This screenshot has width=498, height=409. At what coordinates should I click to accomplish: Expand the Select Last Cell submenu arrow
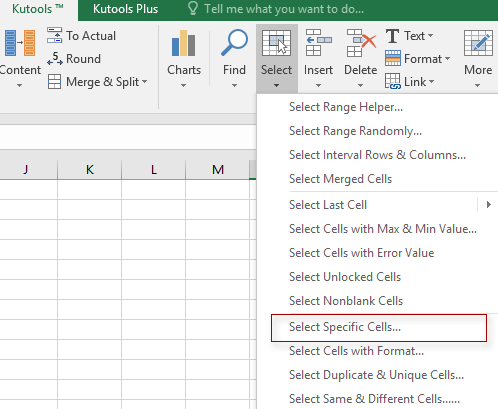[488, 205]
